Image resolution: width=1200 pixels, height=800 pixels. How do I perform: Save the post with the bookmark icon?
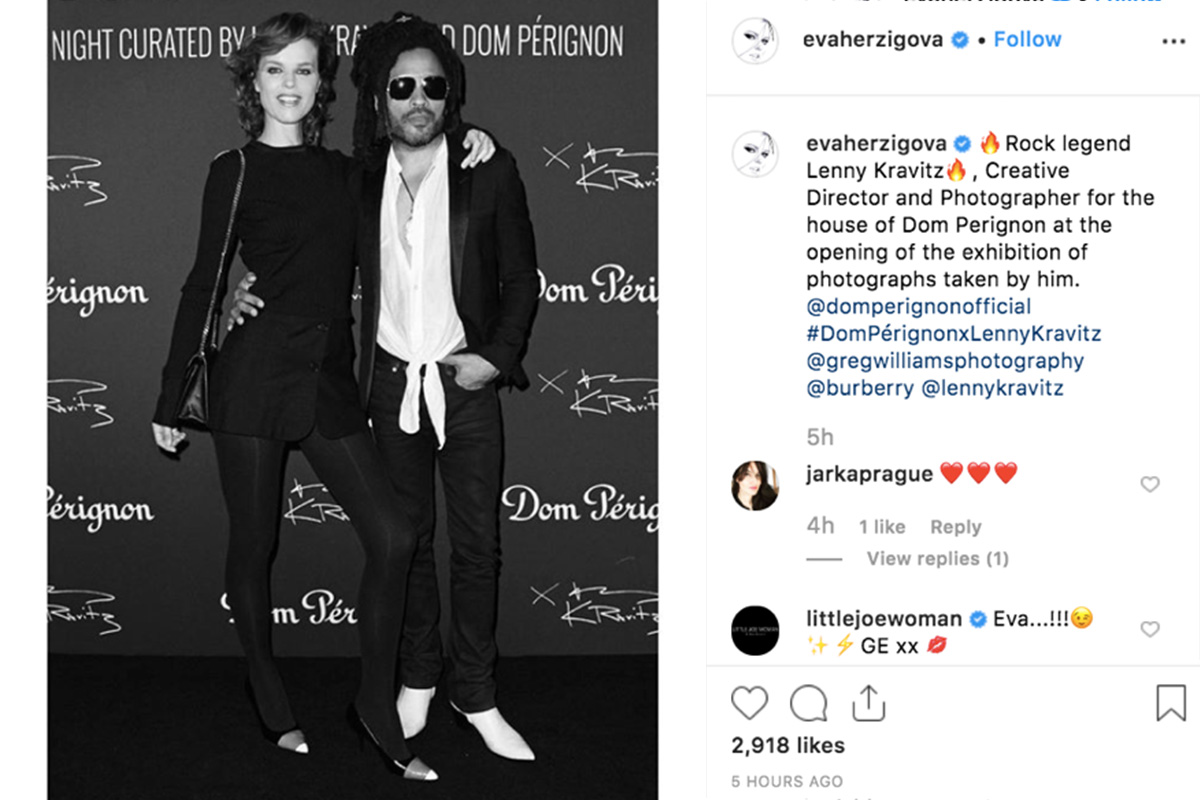(1171, 703)
